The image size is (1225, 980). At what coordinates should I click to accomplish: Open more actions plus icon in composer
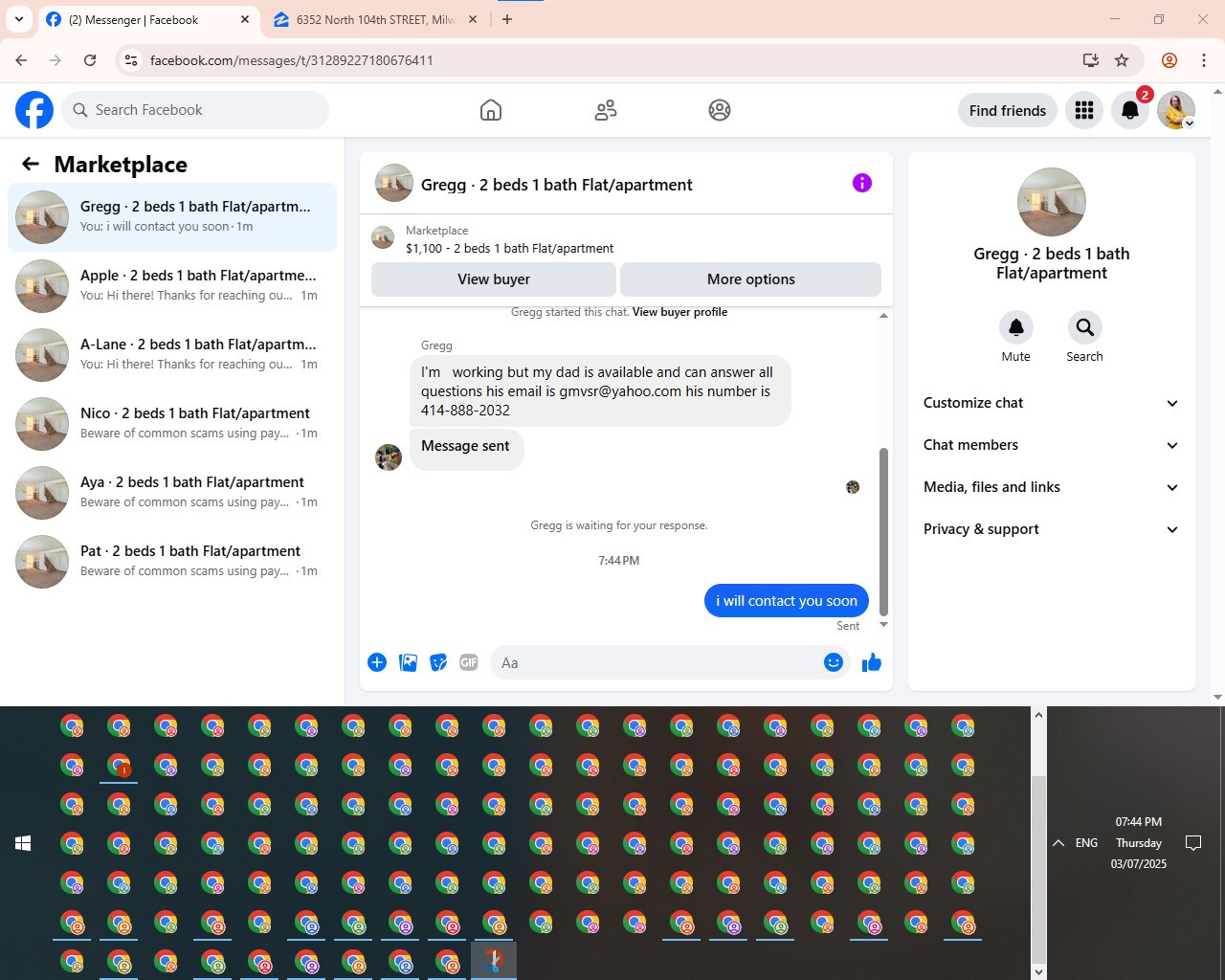pyautogui.click(x=377, y=662)
